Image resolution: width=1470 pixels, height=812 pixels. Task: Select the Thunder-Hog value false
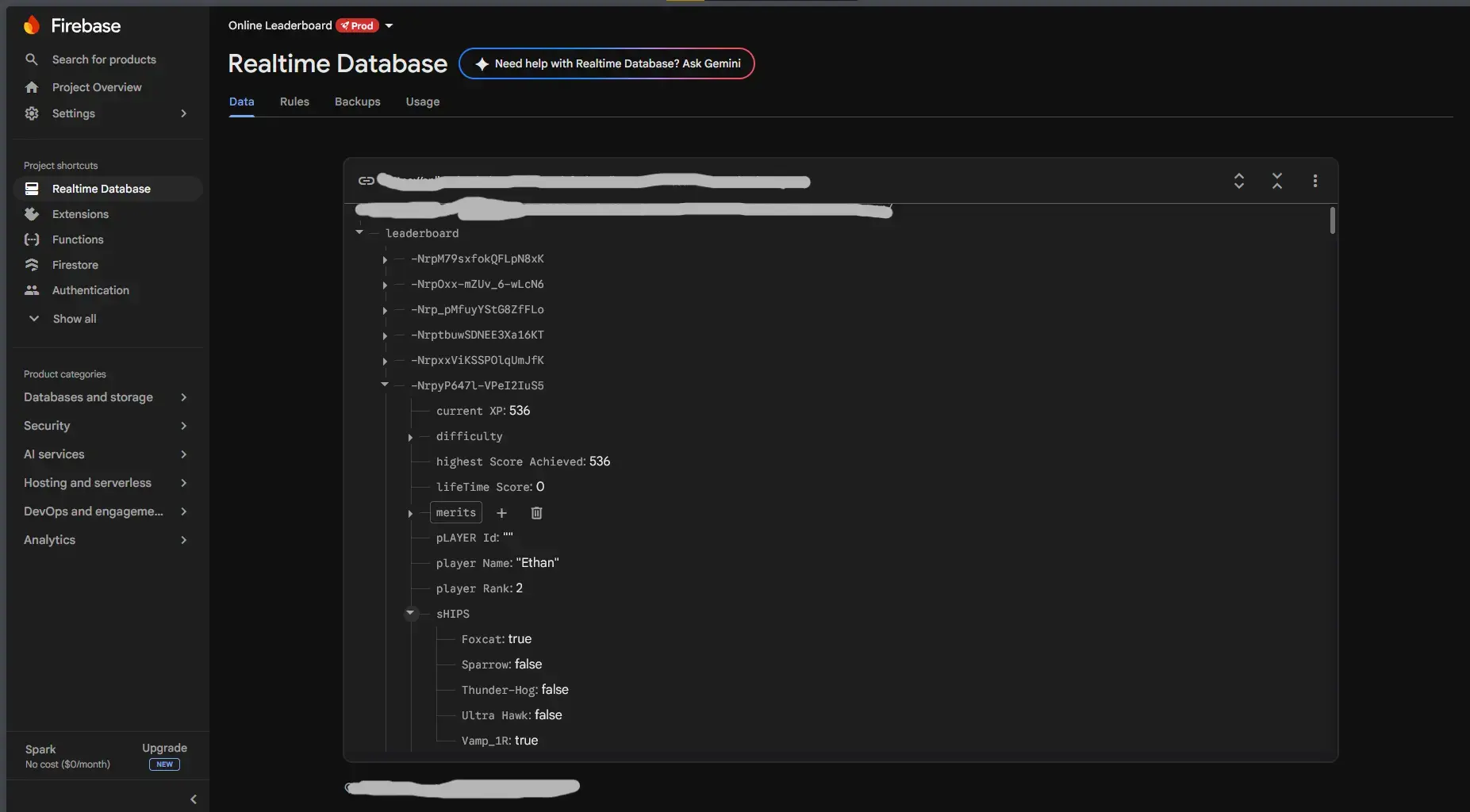555,690
